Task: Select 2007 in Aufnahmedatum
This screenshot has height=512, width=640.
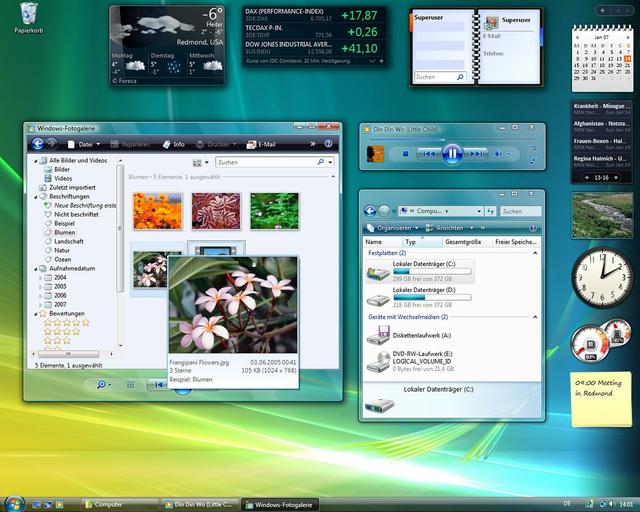Action: [60, 305]
